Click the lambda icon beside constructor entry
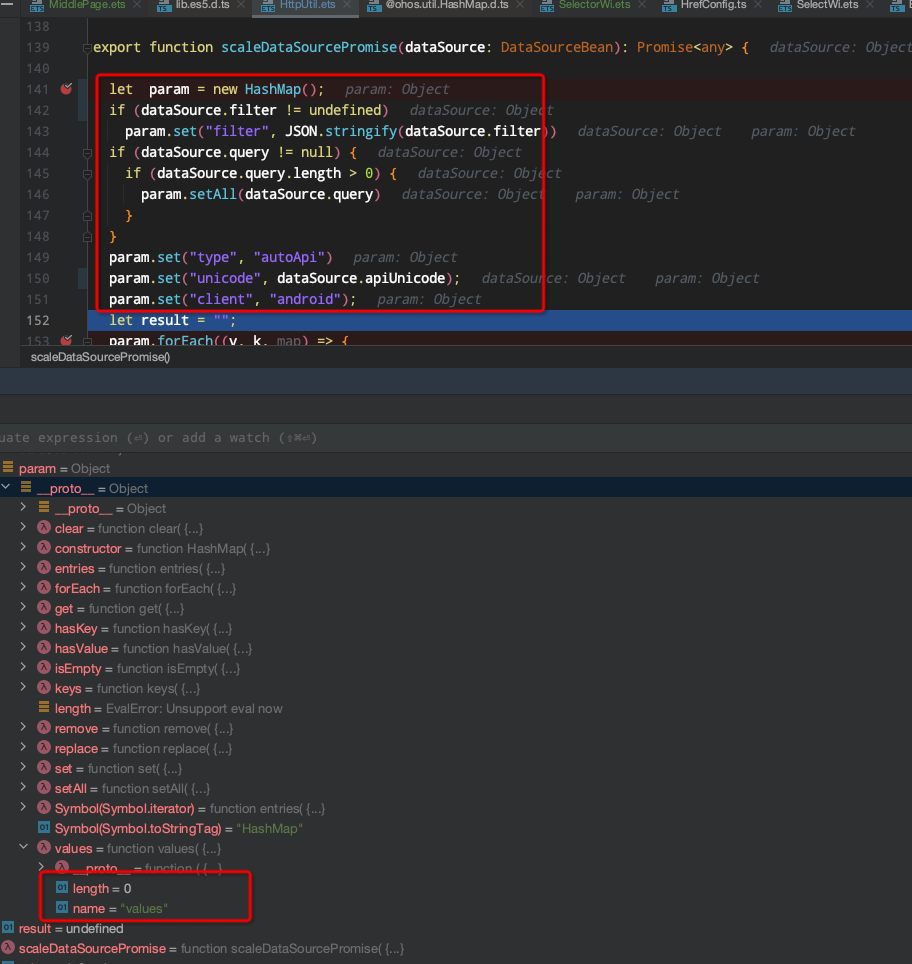This screenshot has width=912, height=964. pos(44,547)
